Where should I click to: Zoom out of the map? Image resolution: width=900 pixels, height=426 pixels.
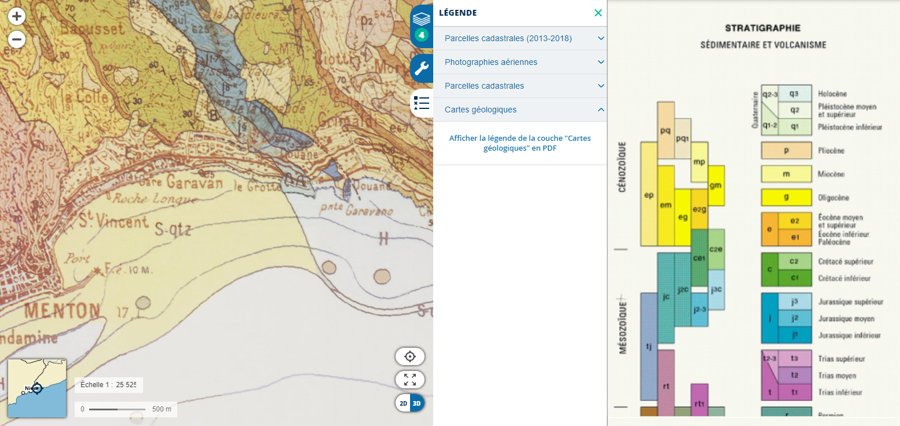[16, 40]
